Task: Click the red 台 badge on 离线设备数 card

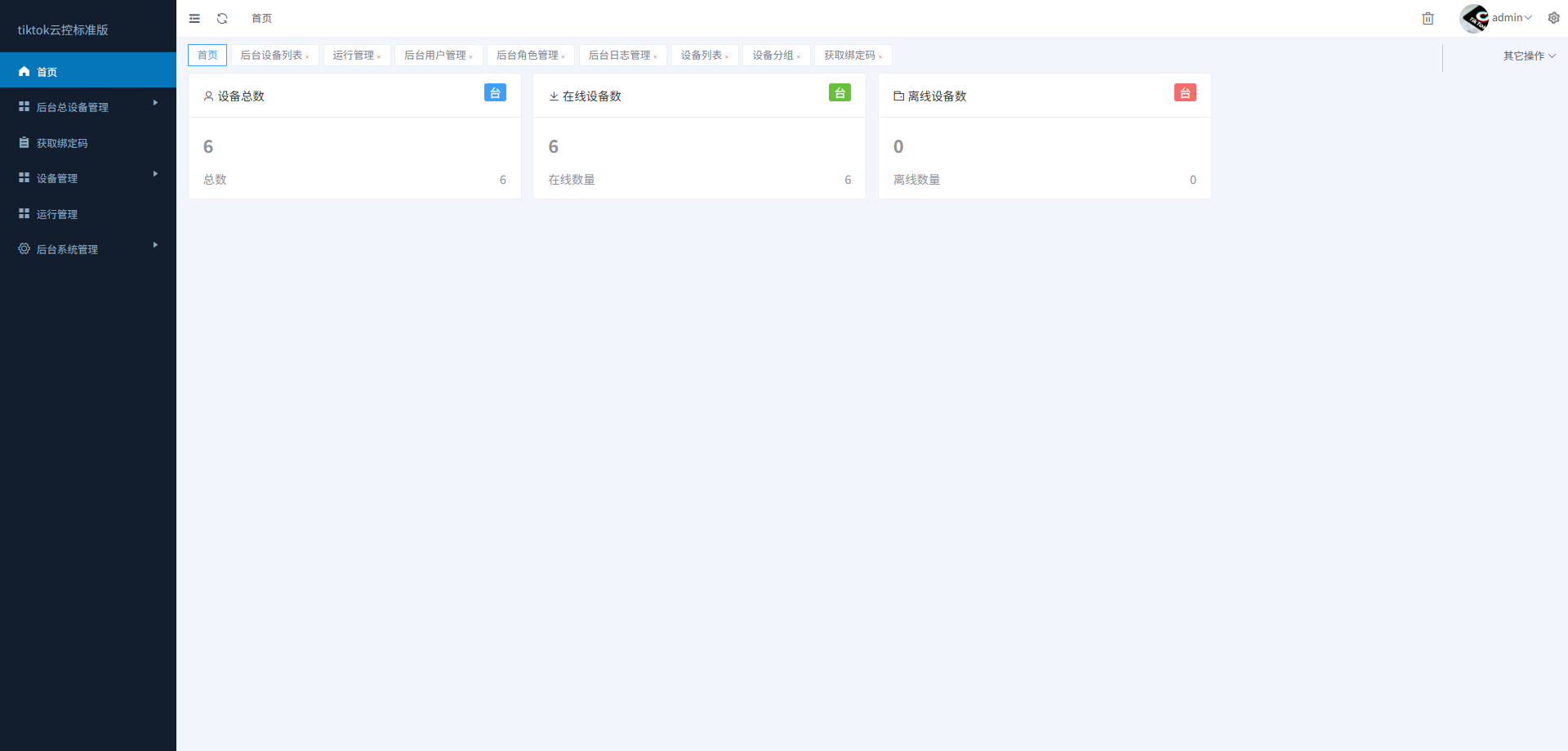Action: pyautogui.click(x=1185, y=92)
